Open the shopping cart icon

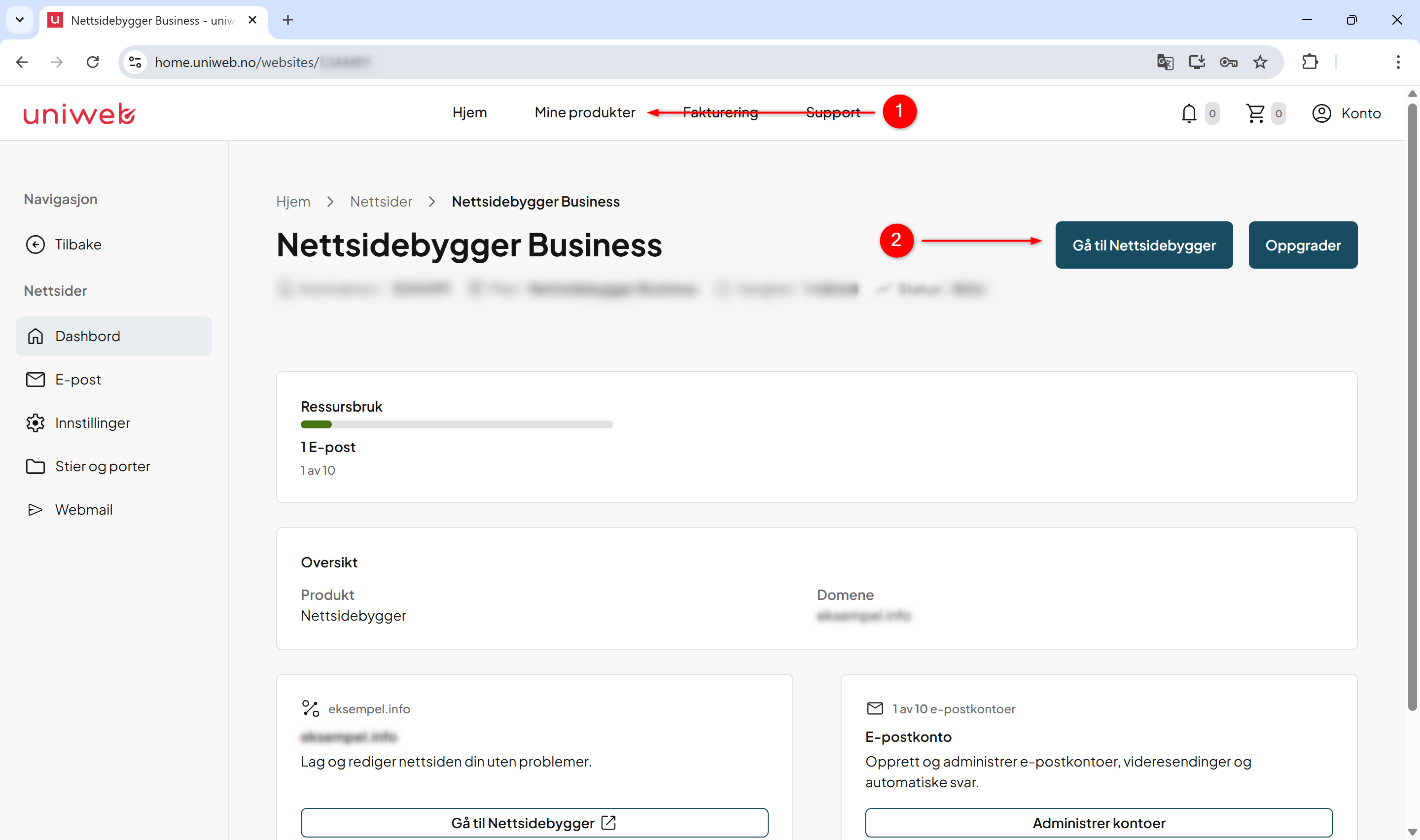(1255, 113)
